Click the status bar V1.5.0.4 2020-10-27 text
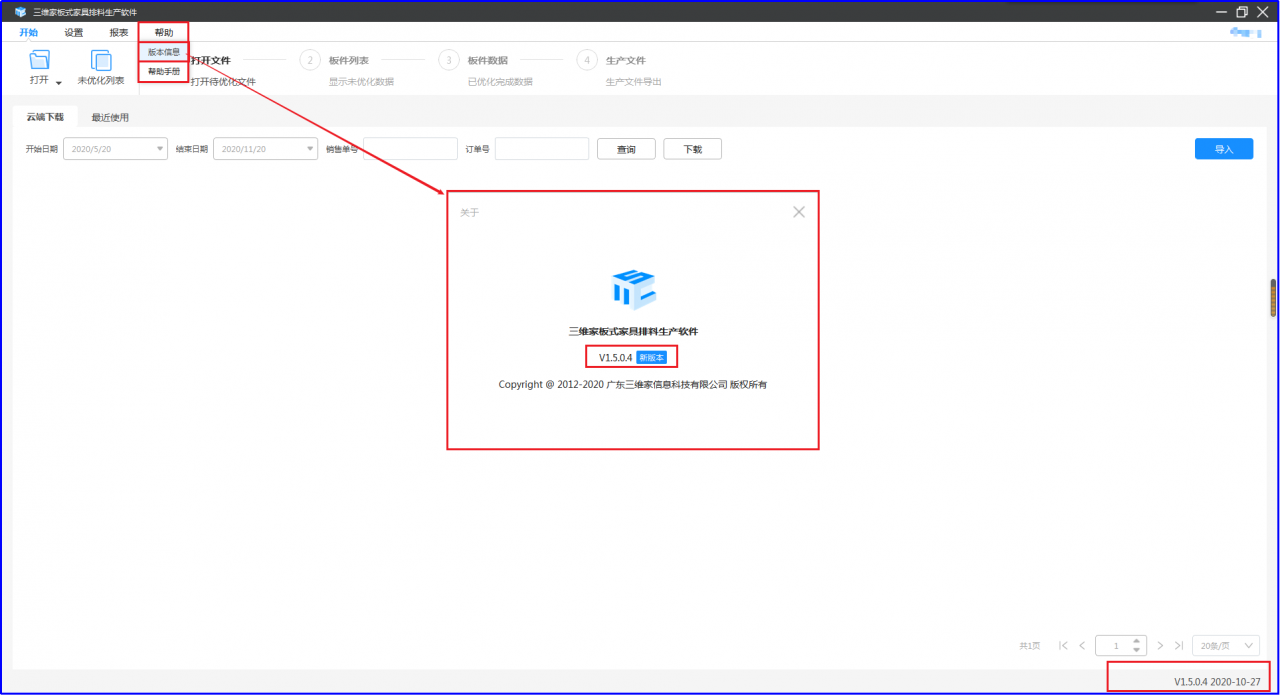This screenshot has width=1280, height=696. pyautogui.click(x=1217, y=682)
